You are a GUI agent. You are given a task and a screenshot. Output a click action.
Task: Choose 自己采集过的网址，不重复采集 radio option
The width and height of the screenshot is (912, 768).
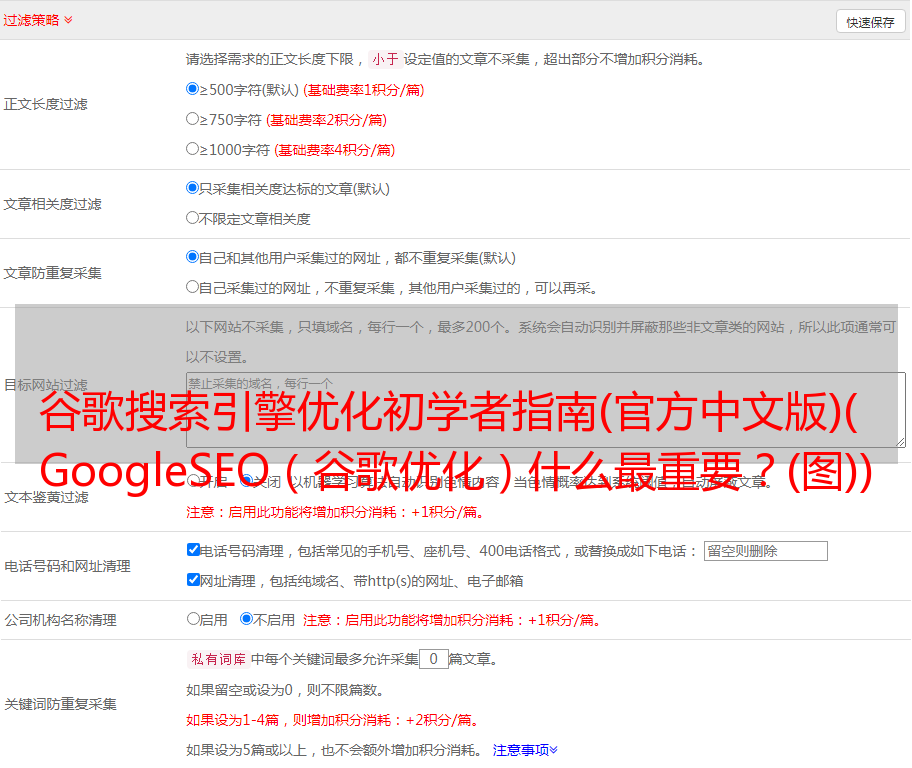(x=192, y=287)
